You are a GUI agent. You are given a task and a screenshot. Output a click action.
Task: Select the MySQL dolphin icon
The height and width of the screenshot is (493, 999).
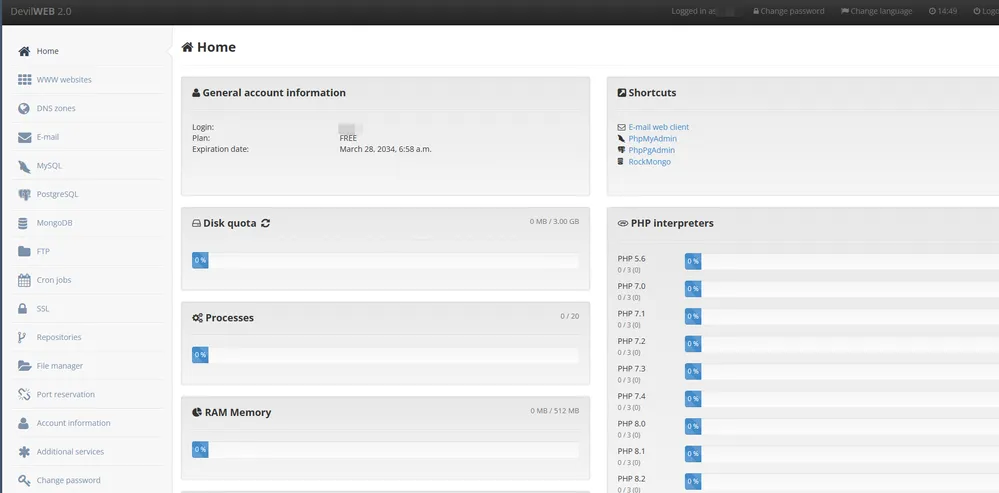24,166
